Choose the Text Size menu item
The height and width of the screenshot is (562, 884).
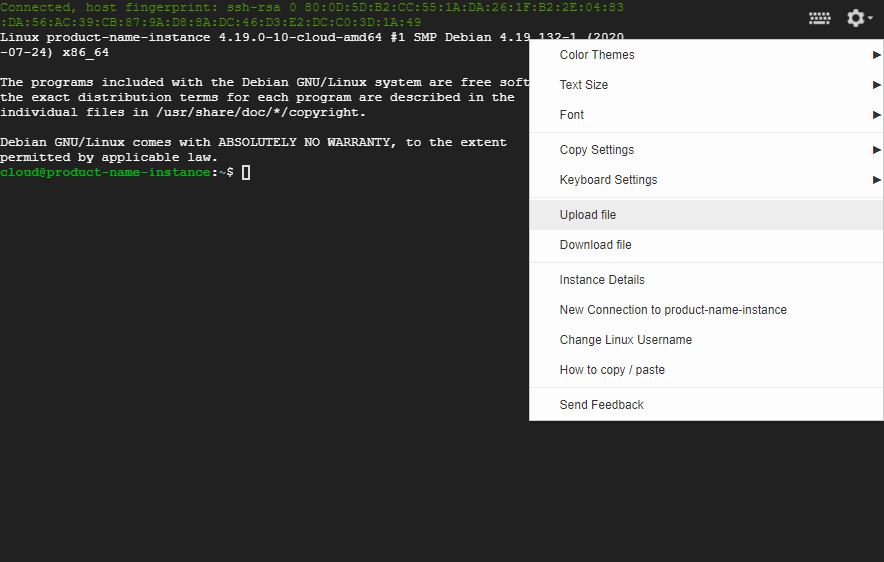click(x=584, y=85)
